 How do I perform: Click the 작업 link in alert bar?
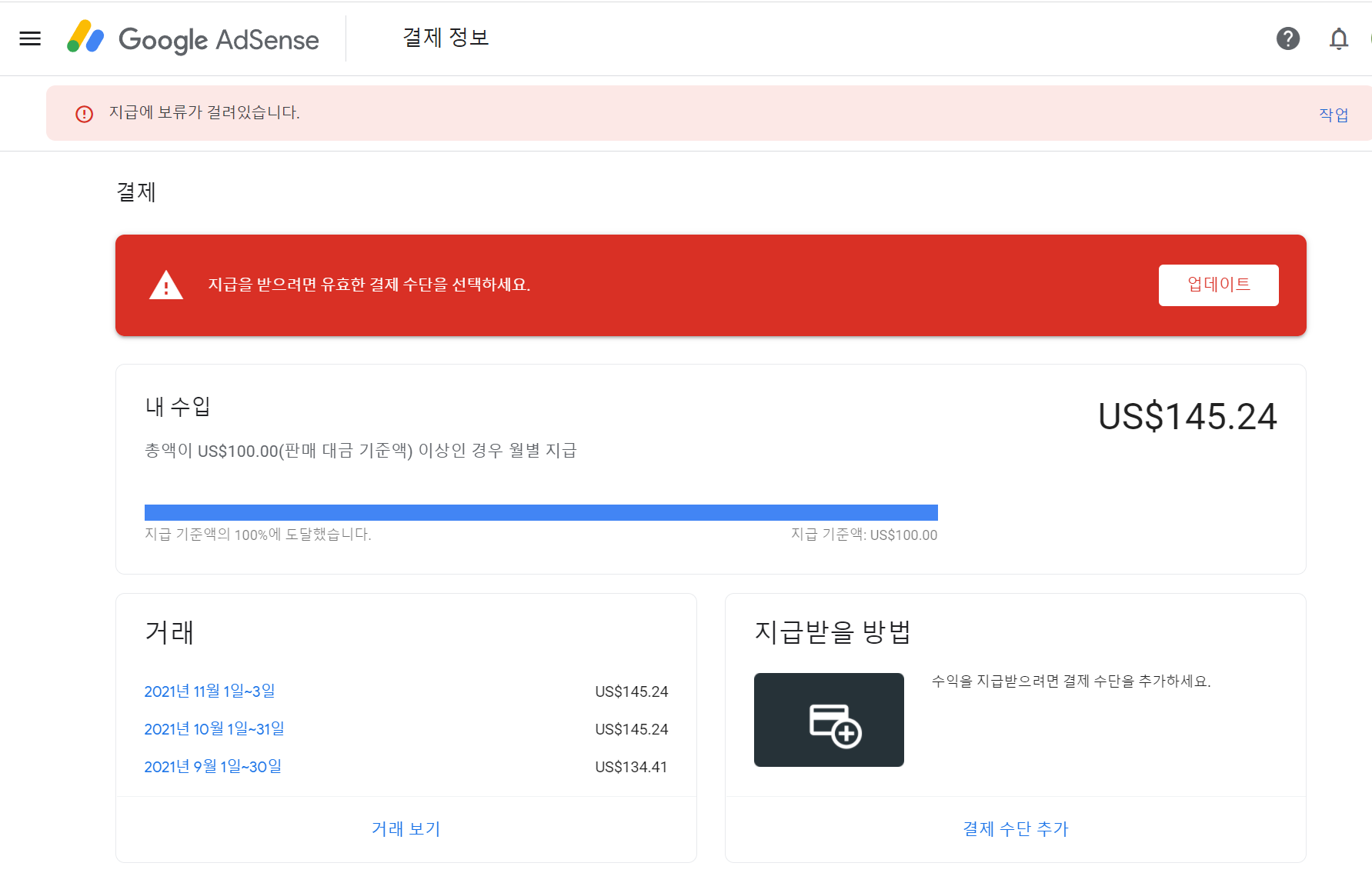(x=1334, y=115)
